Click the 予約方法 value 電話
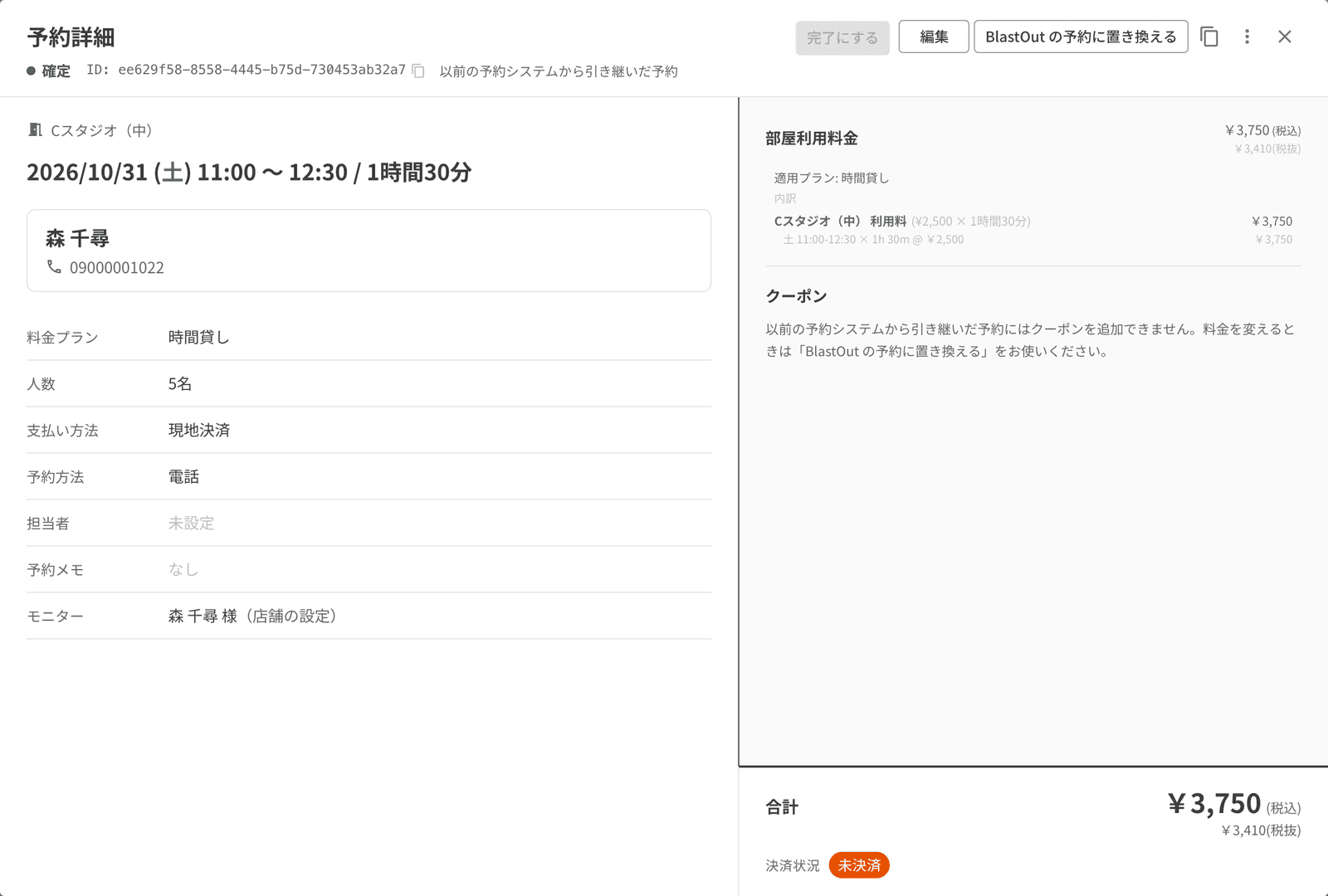The width and height of the screenshot is (1328, 896). tap(183, 476)
